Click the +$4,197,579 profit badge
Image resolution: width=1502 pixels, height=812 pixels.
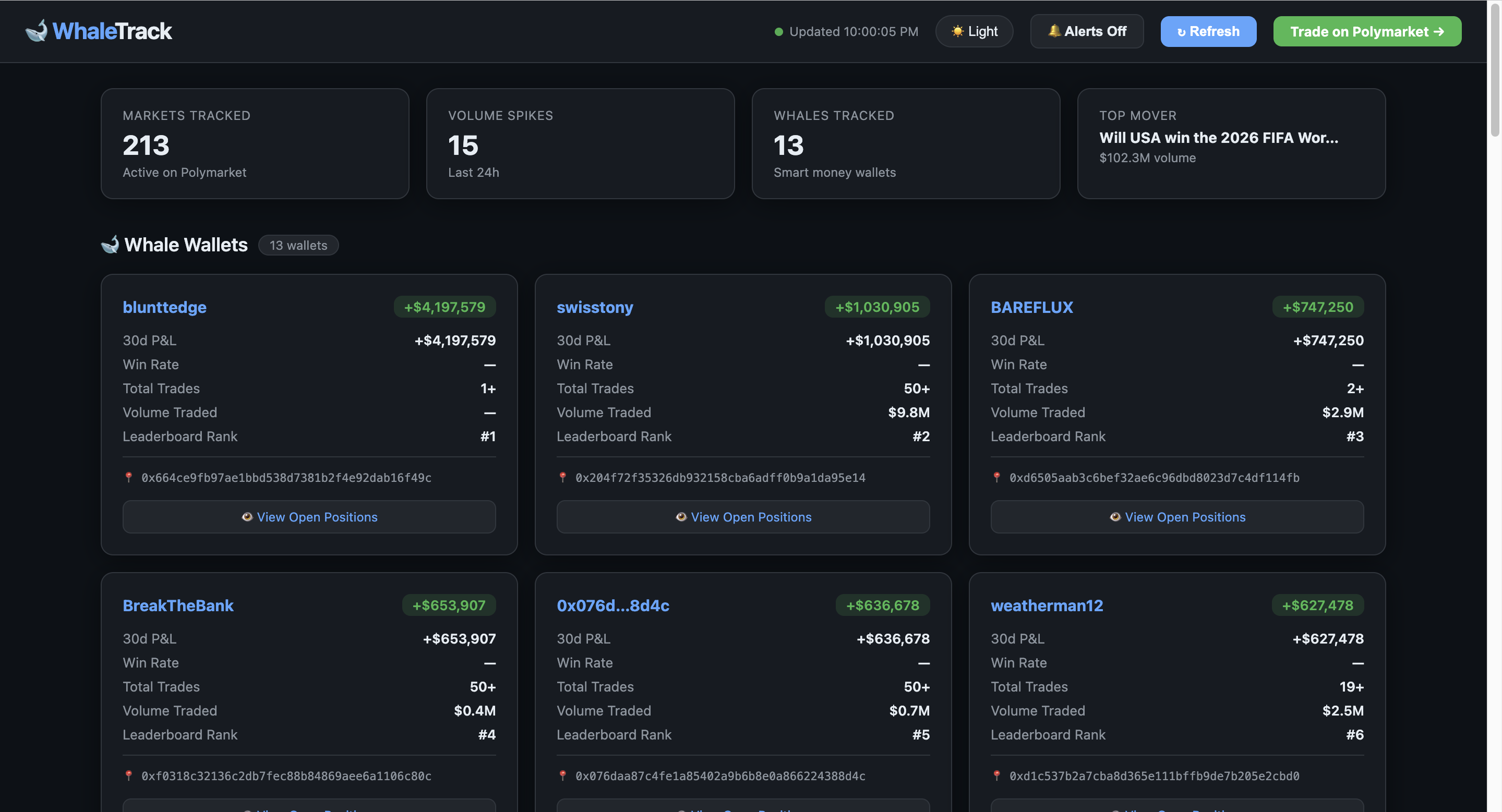click(x=444, y=307)
